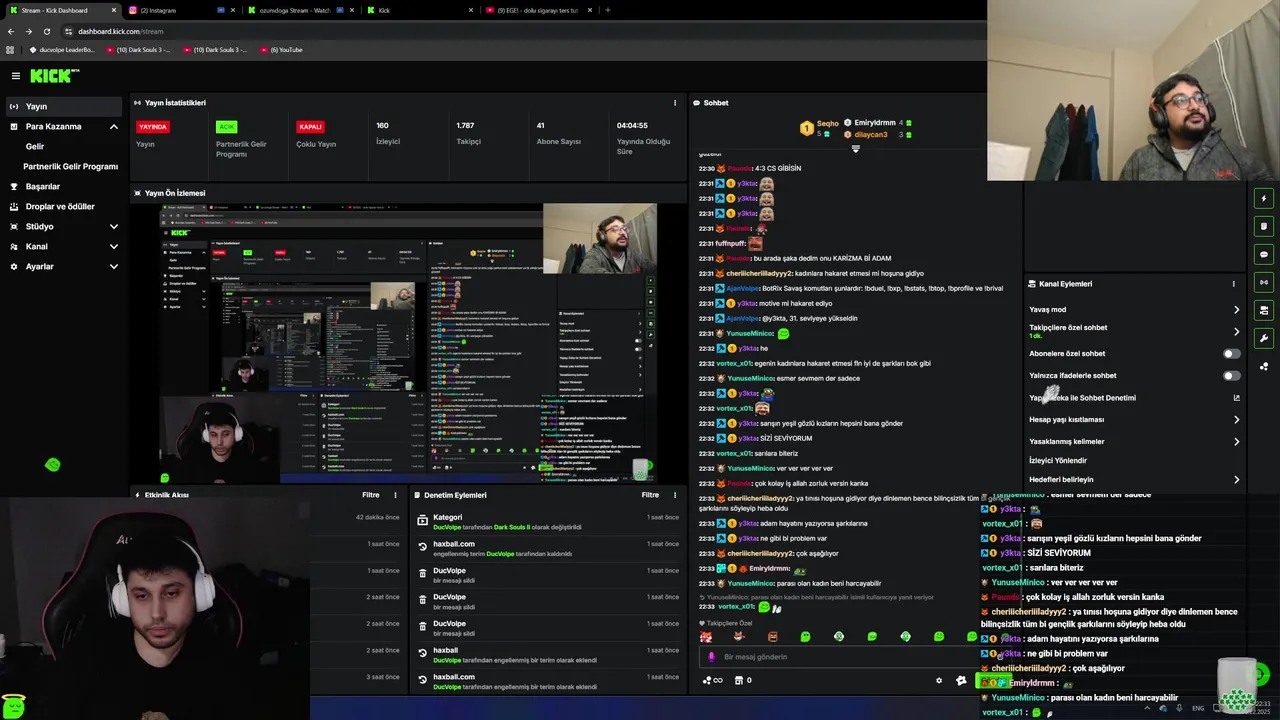Open Droplar ve ödüller in sidebar
Viewport: 1280px width, 720px height.
pos(60,207)
